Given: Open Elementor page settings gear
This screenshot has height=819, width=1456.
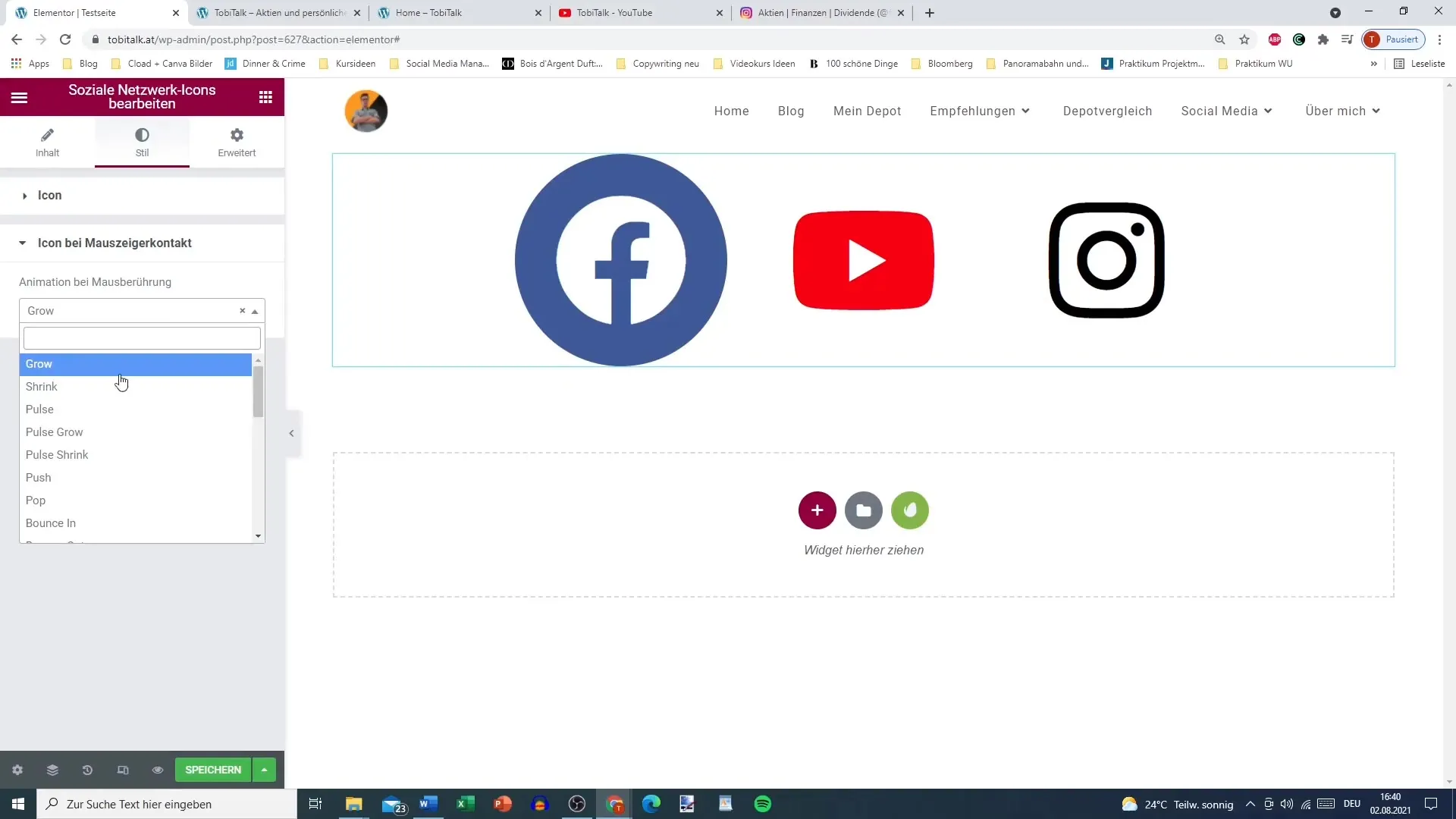Looking at the screenshot, I should (17, 770).
